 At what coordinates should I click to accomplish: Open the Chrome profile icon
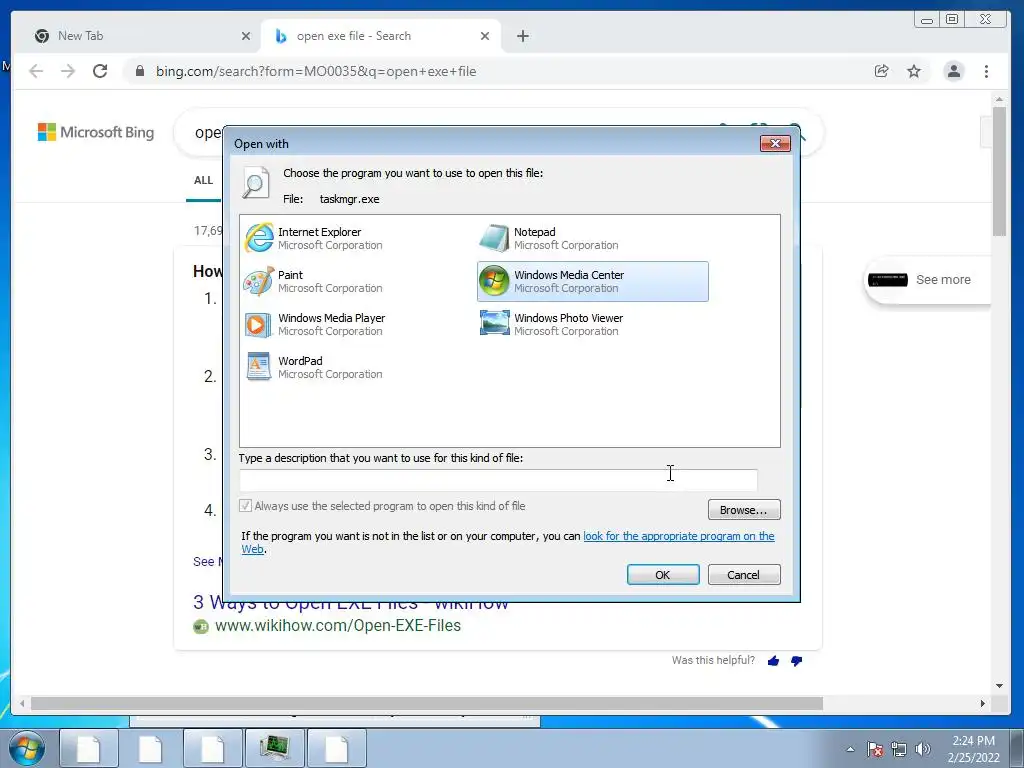953,71
